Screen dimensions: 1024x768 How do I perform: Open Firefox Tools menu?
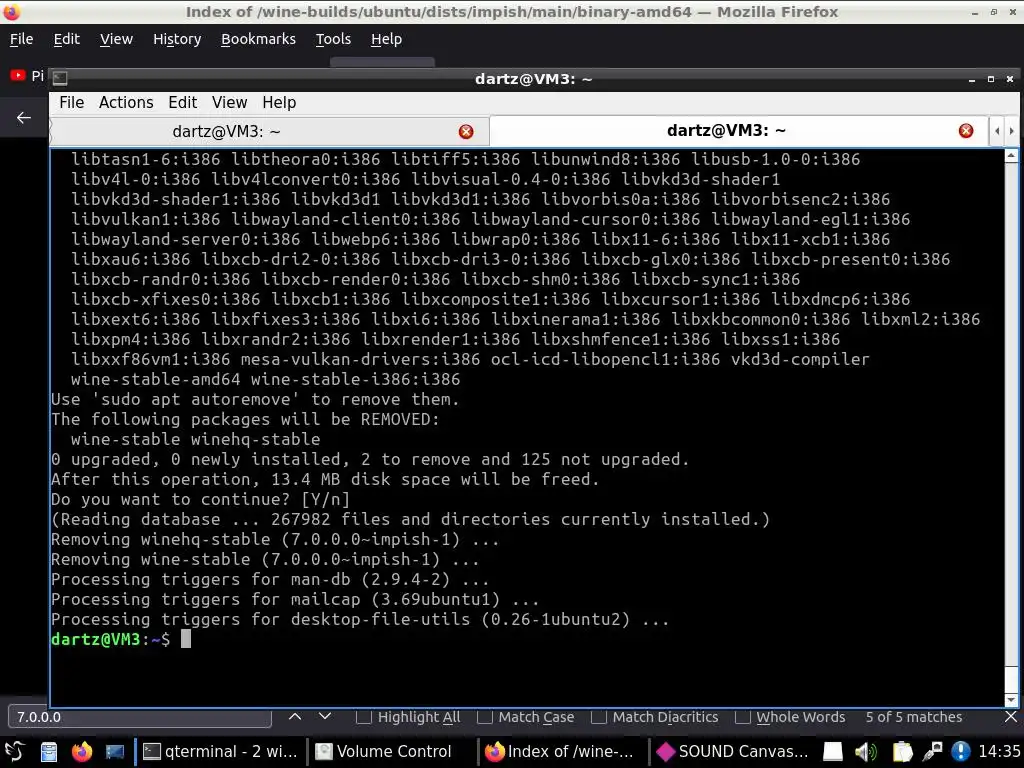pyautogui.click(x=333, y=39)
